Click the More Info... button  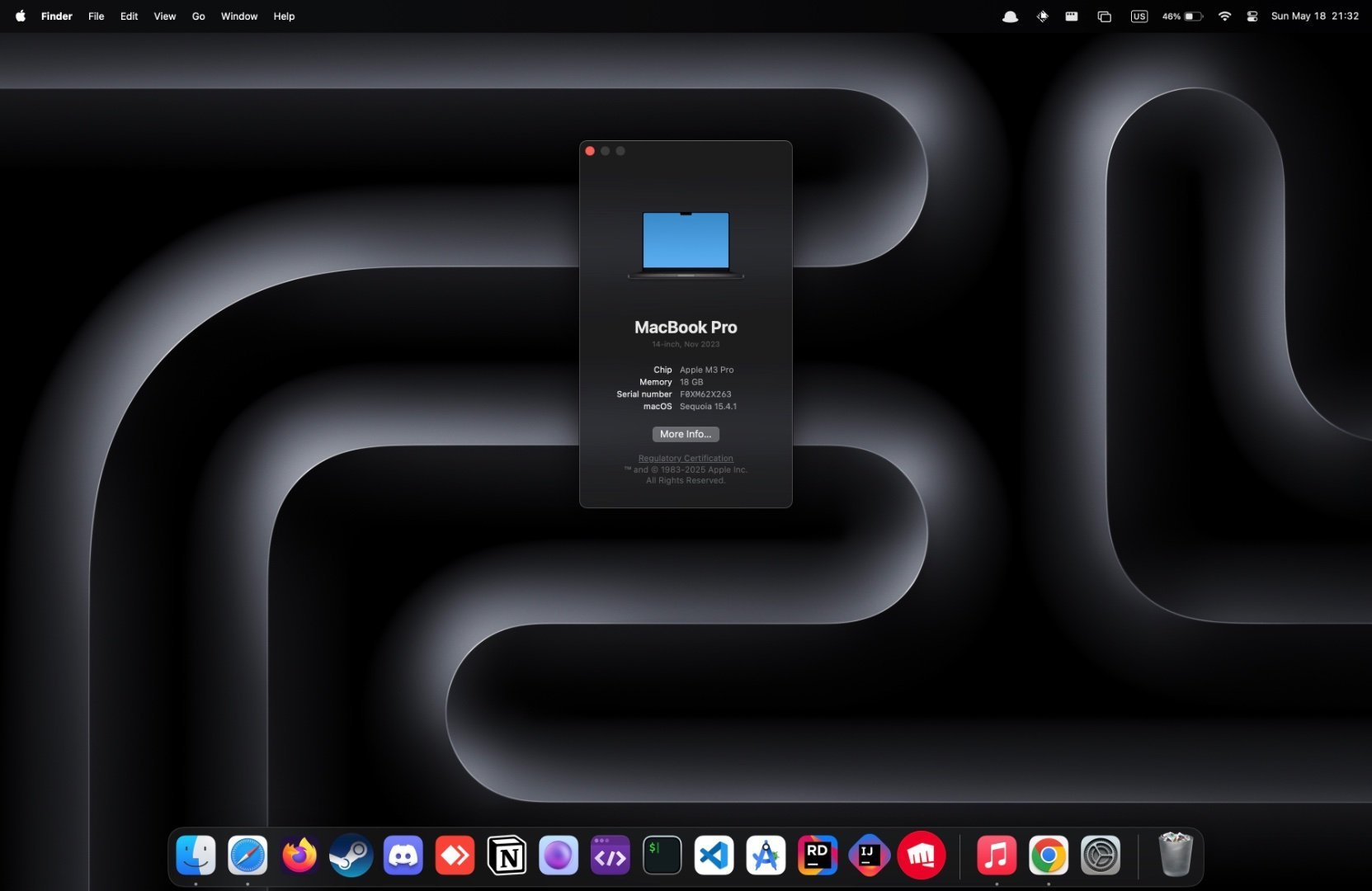point(686,434)
